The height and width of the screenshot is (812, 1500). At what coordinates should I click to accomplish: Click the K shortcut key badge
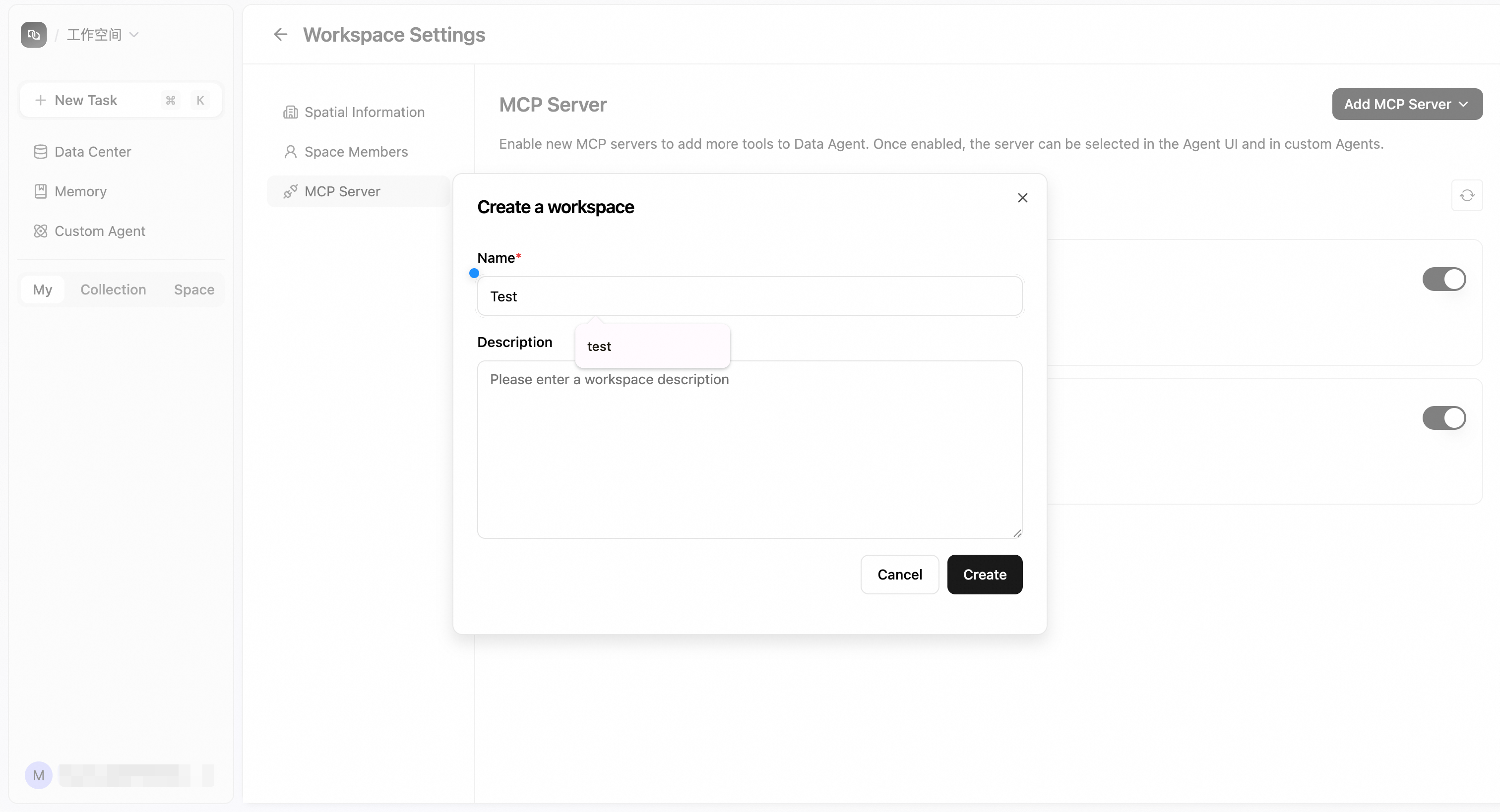[200, 100]
